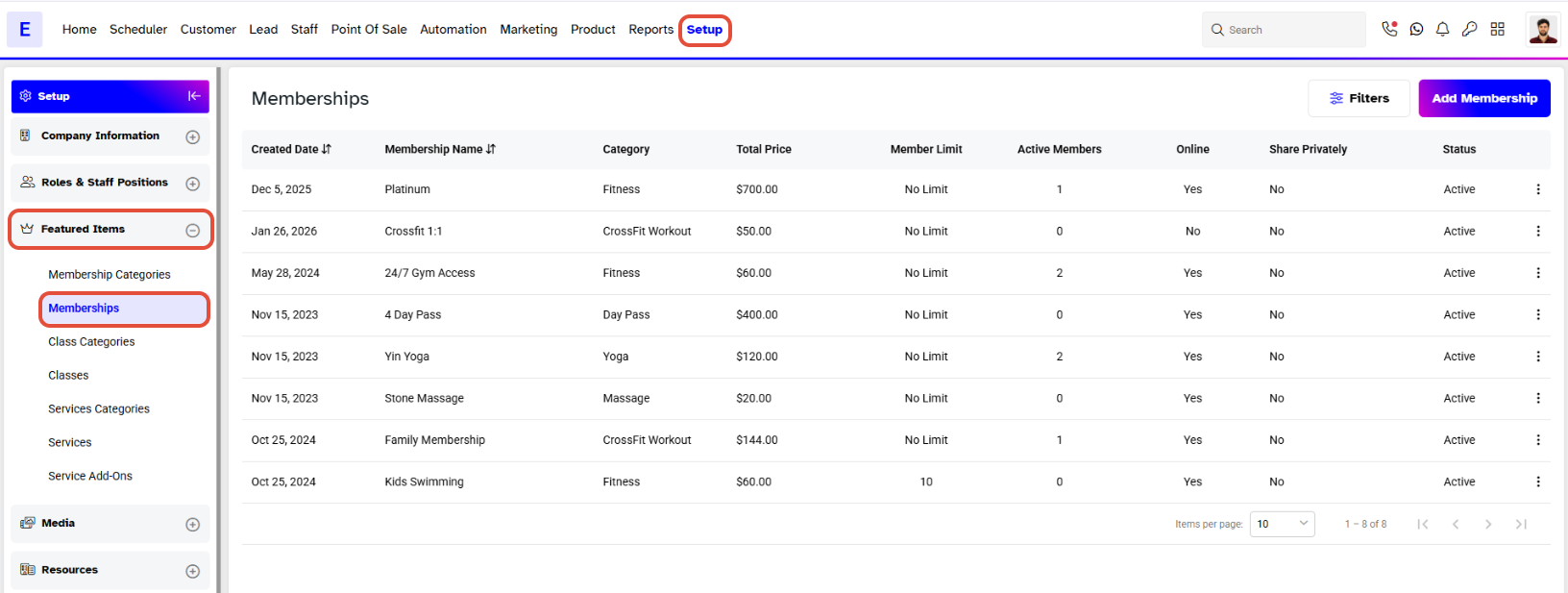
Task: Open row actions for Family Membership
Action: tap(1538, 440)
